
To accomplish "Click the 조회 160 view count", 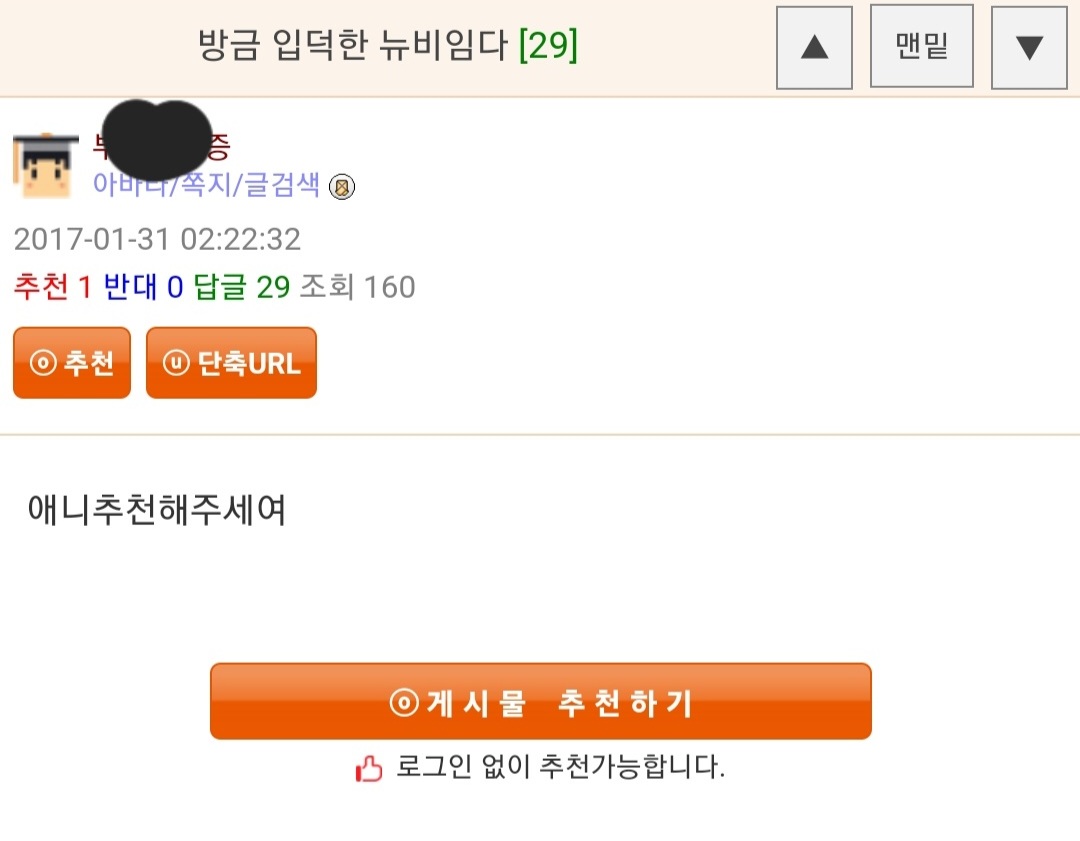I will point(357,287).
